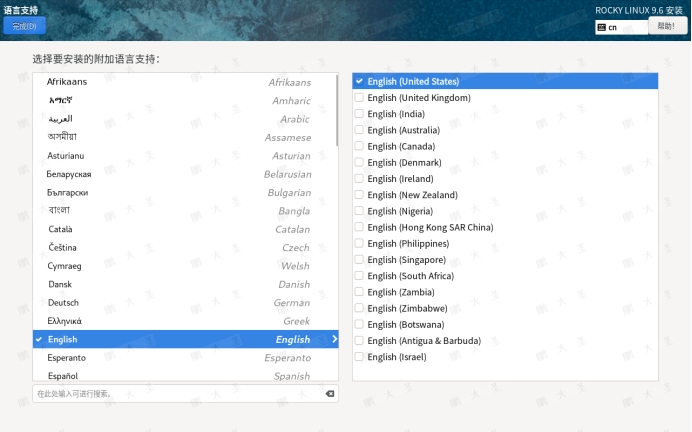The image size is (692, 432).
Task: Enable English (New Zealand) checkbox
Action: (359, 195)
